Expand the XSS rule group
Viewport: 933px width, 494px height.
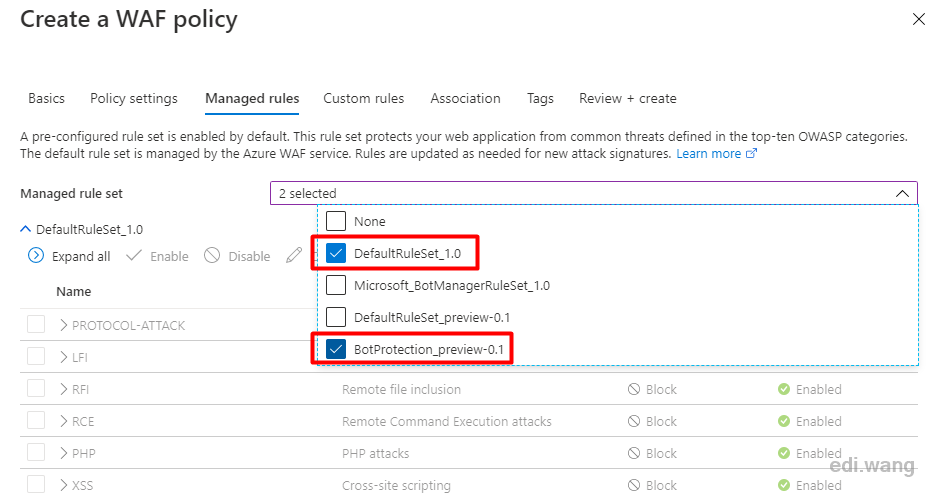(64, 485)
